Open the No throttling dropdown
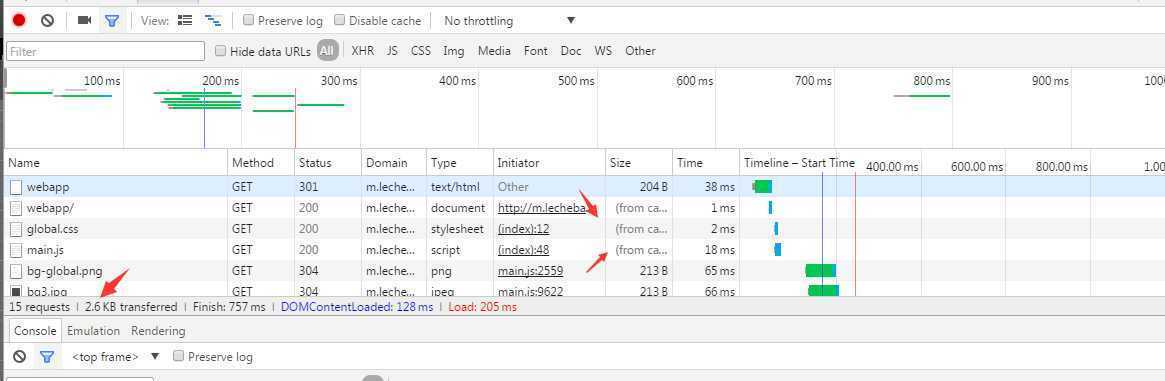This screenshot has height=381, width=1165. pos(510,21)
